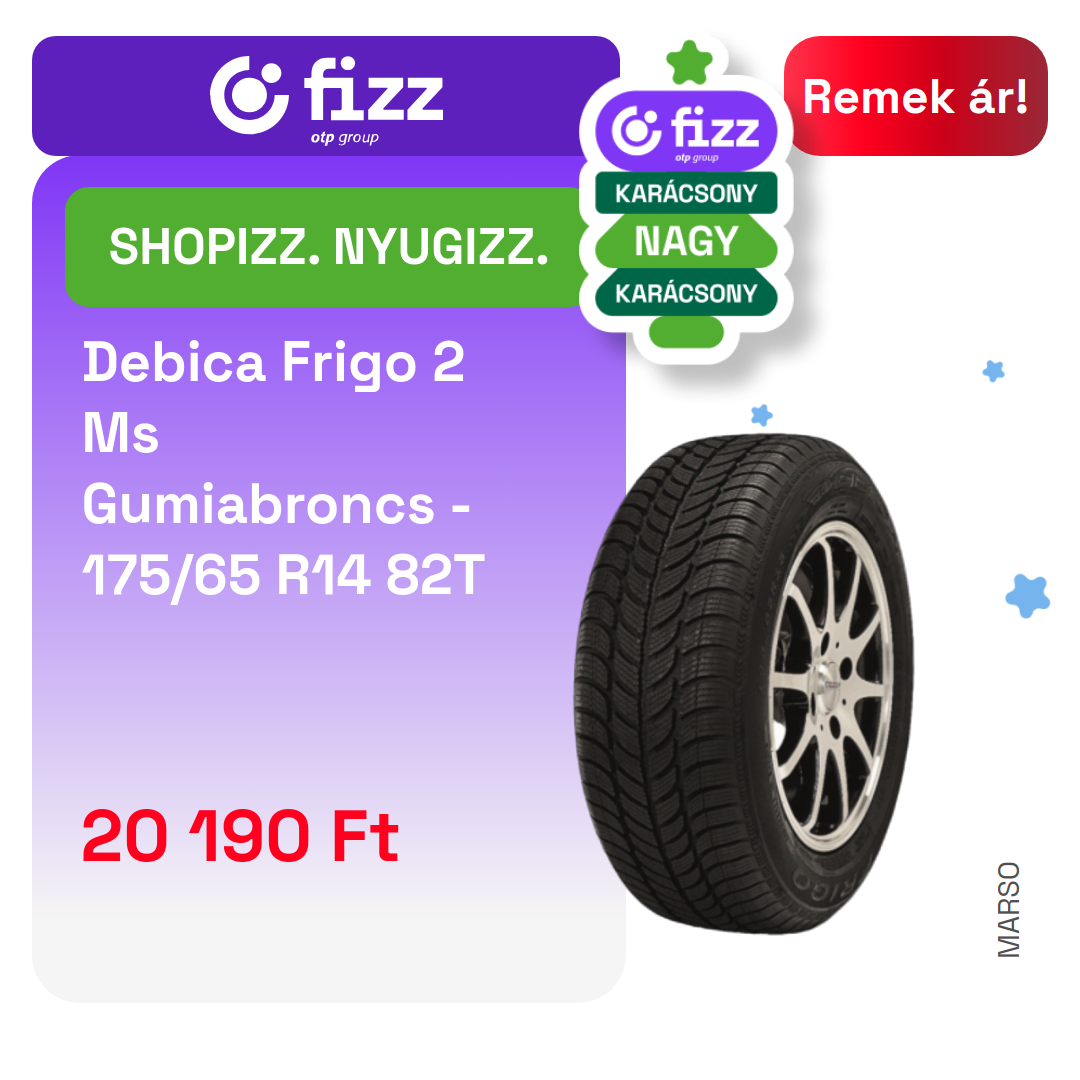
Task: Click the NAGY tree layer badge
Action: (686, 241)
